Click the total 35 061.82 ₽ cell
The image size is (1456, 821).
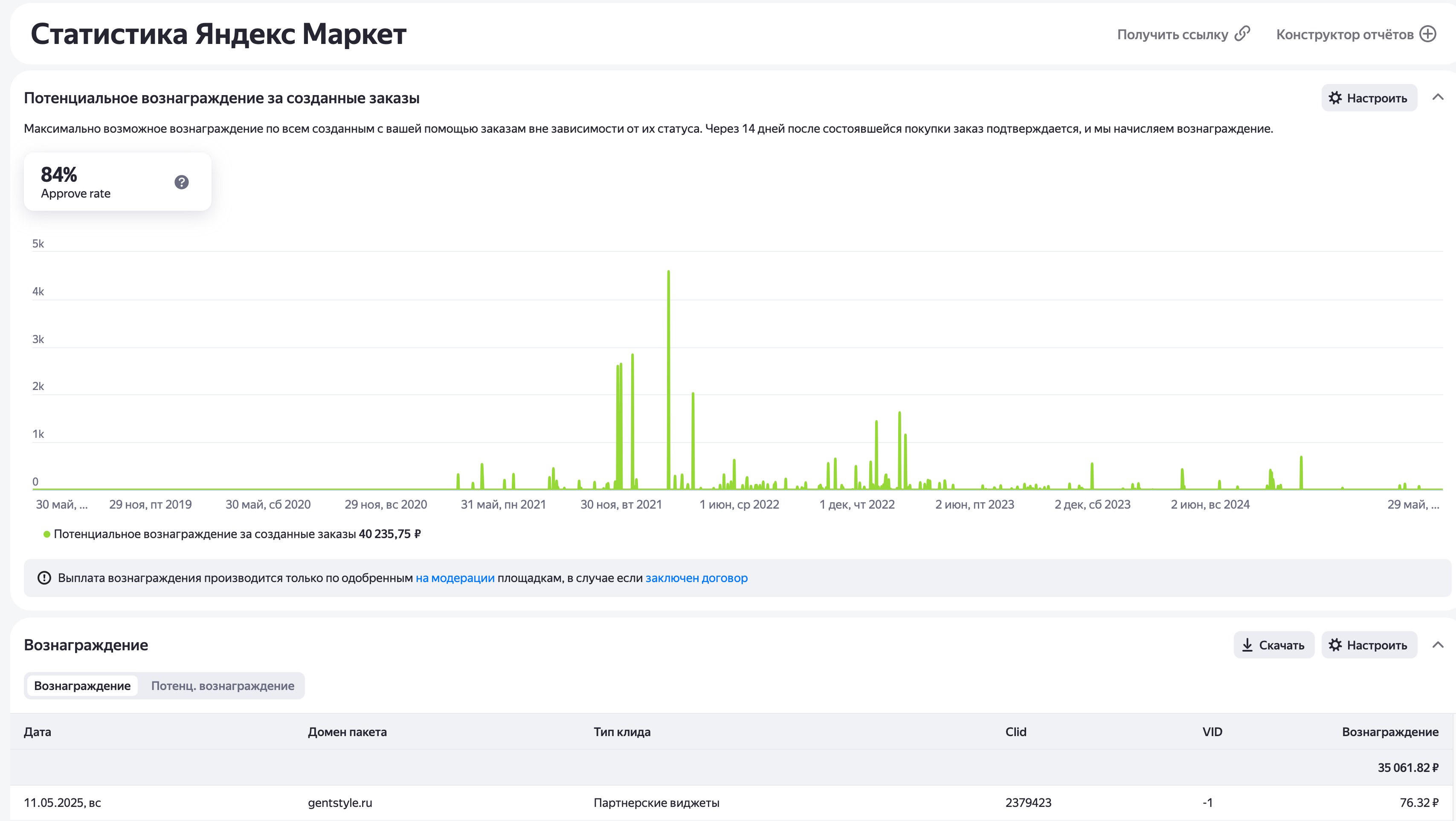[1408, 767]
